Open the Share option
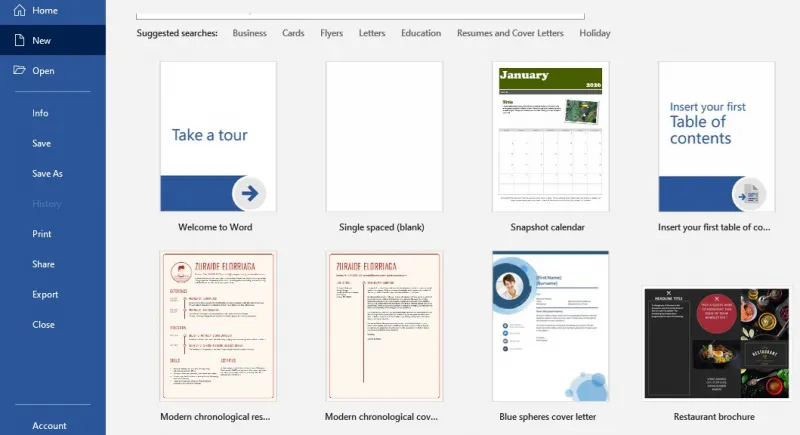Viewport: 800px width, 435px height. tap(43, 264)
